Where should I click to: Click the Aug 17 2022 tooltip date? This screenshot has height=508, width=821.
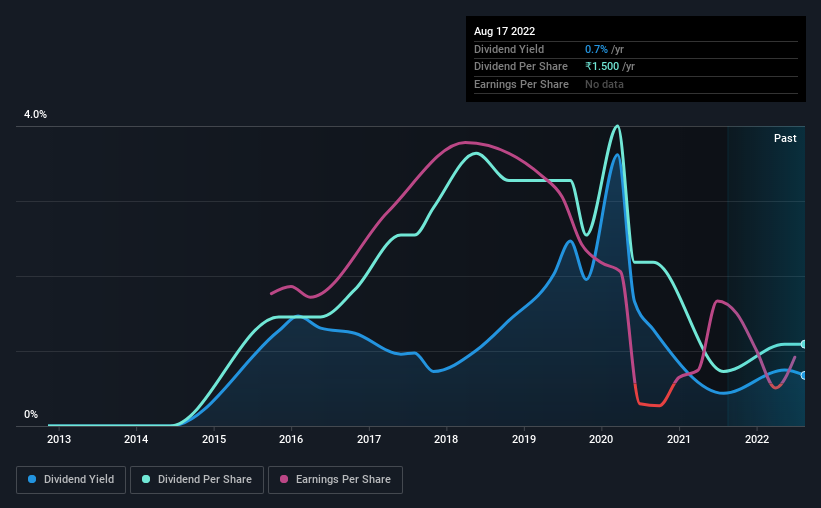tap(504, 31)
